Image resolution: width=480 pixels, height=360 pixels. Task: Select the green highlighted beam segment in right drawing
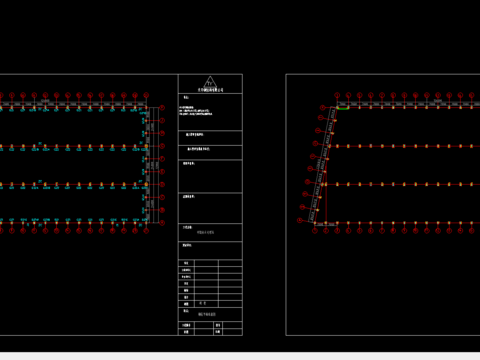tap(343, 108)
